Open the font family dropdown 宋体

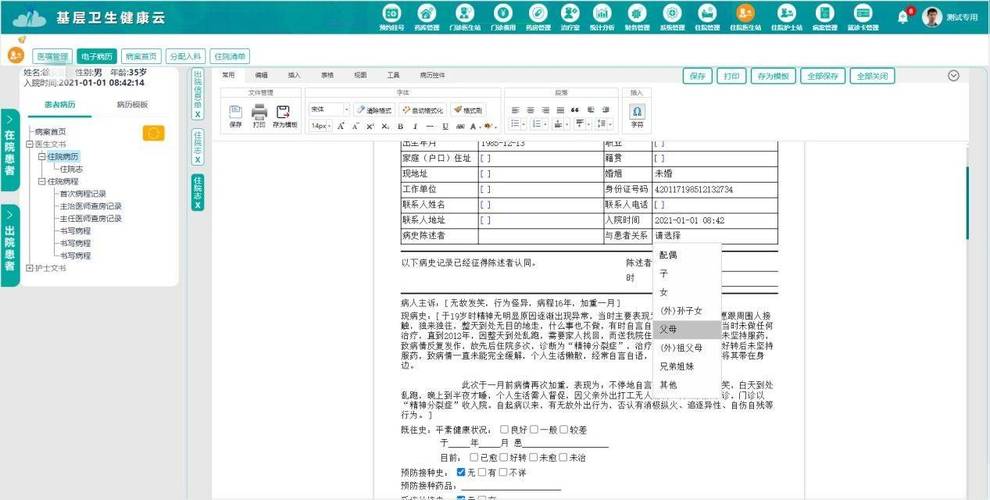pos(329,110)
